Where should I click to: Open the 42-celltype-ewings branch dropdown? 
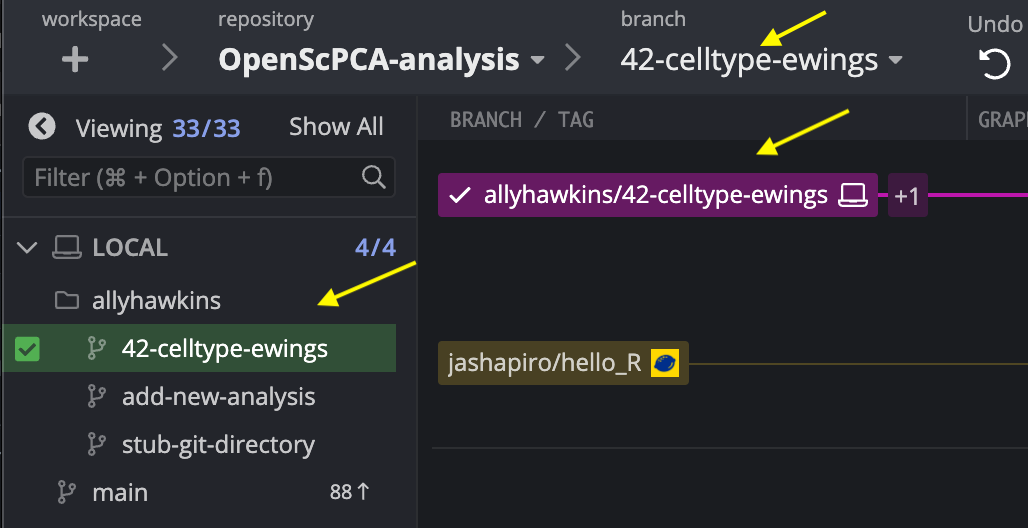coord(761,60)
